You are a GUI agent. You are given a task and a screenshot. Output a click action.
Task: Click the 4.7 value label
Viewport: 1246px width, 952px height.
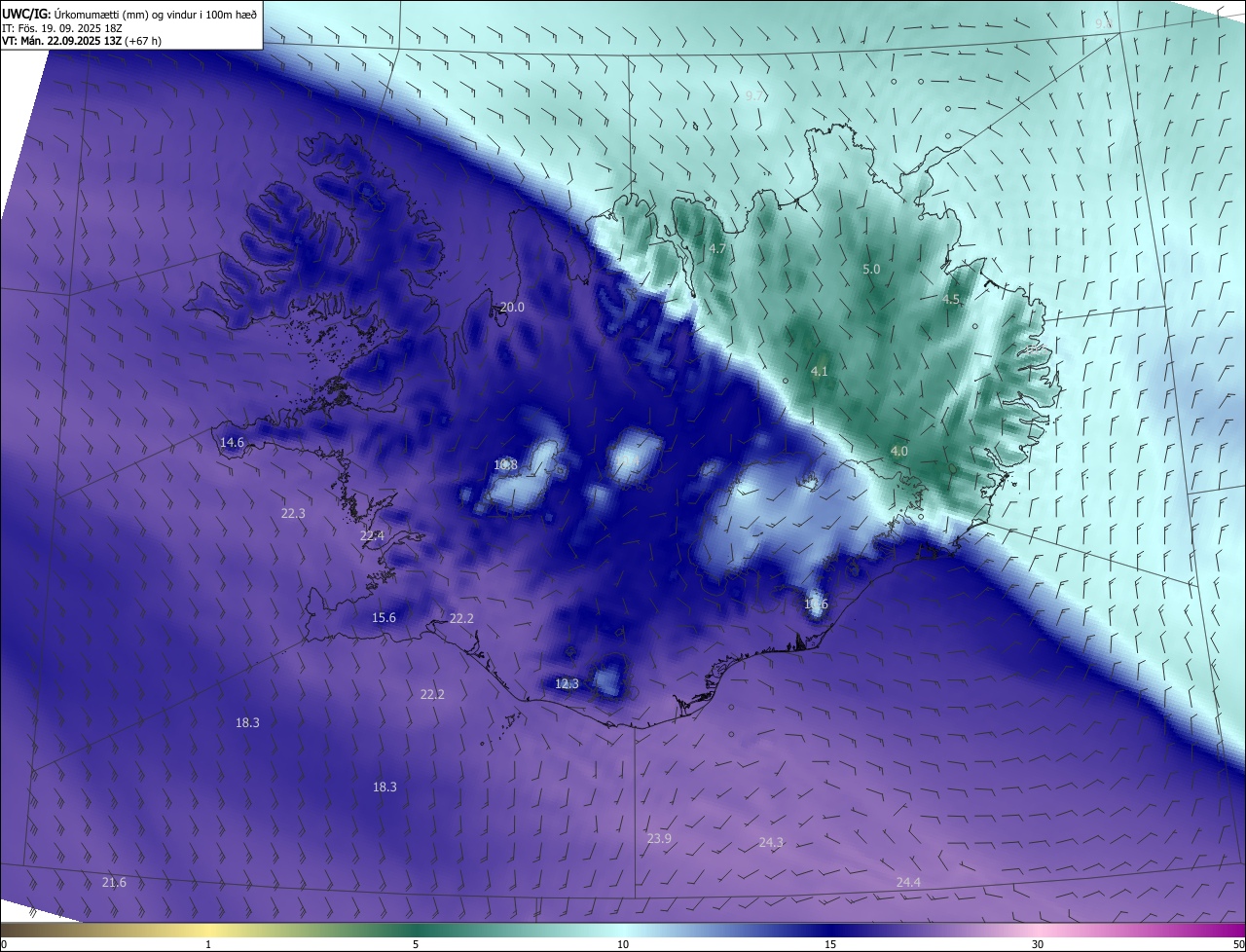pos(717,248)
